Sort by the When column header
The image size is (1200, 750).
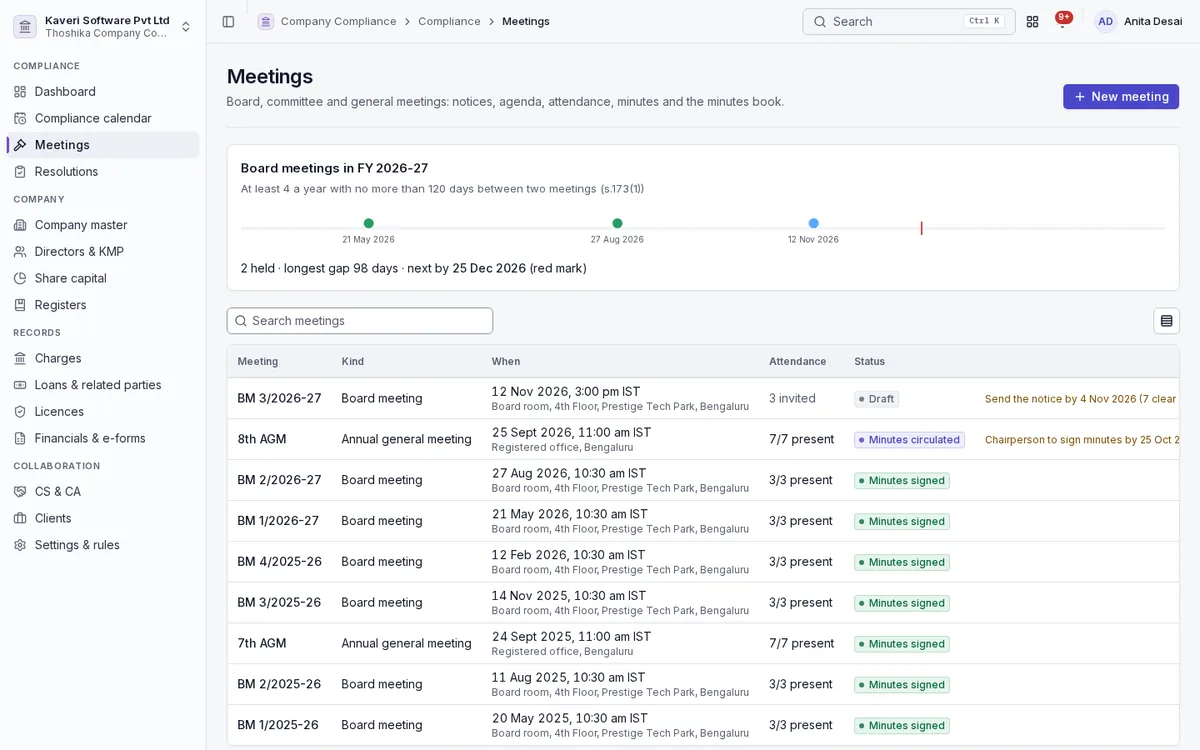click(x=506, y=361)
